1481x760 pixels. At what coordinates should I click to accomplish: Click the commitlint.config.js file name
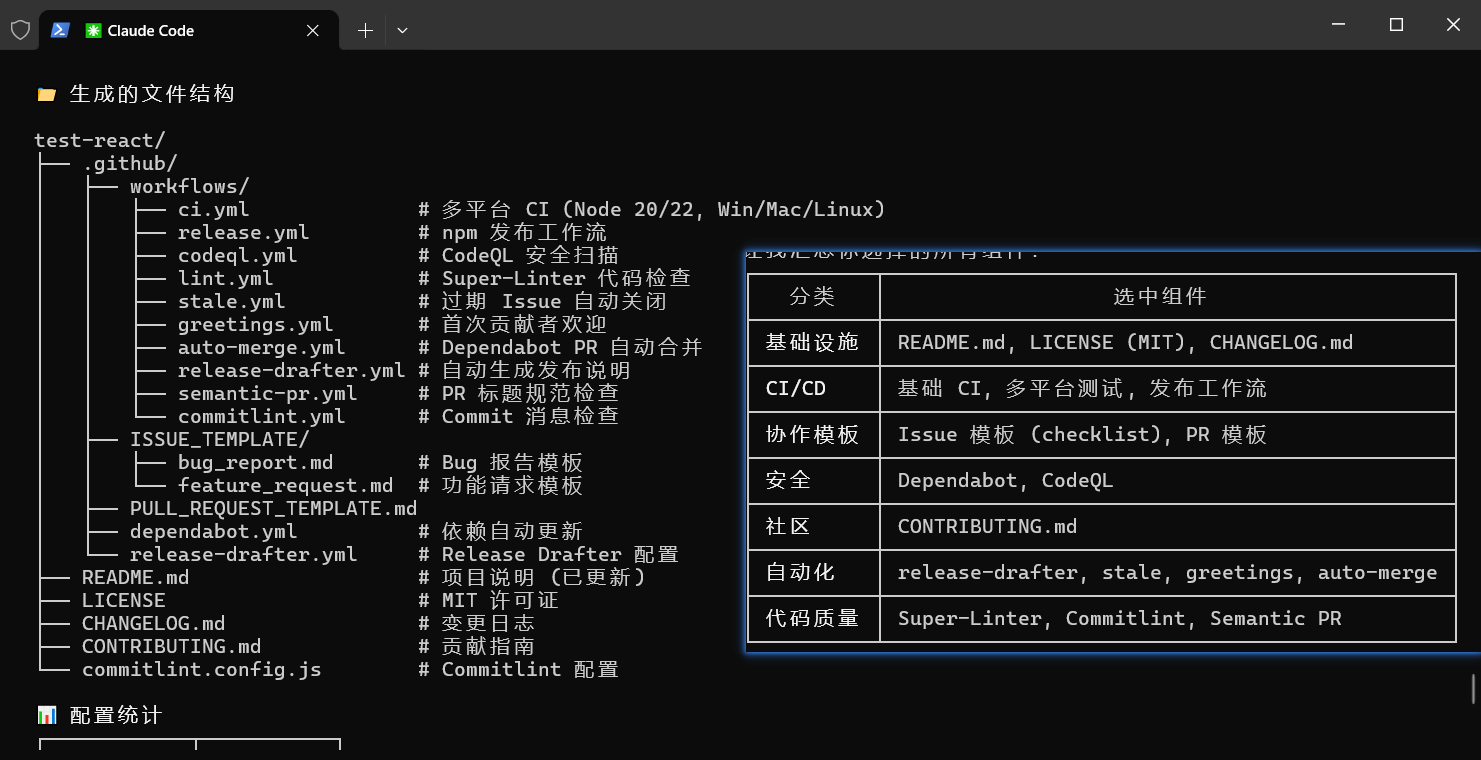(x=201, y=670)
